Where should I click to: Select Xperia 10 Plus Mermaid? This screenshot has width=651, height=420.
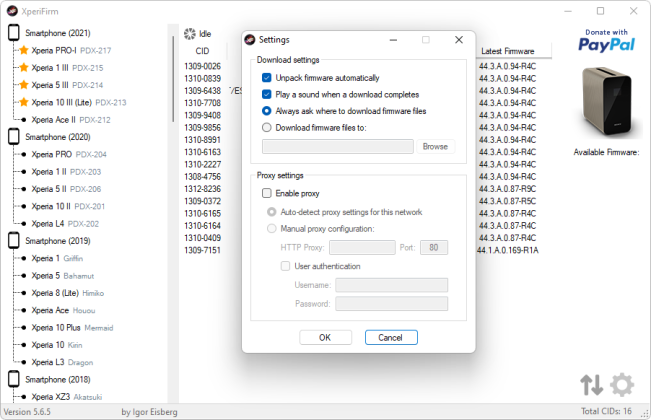(72, 327)
